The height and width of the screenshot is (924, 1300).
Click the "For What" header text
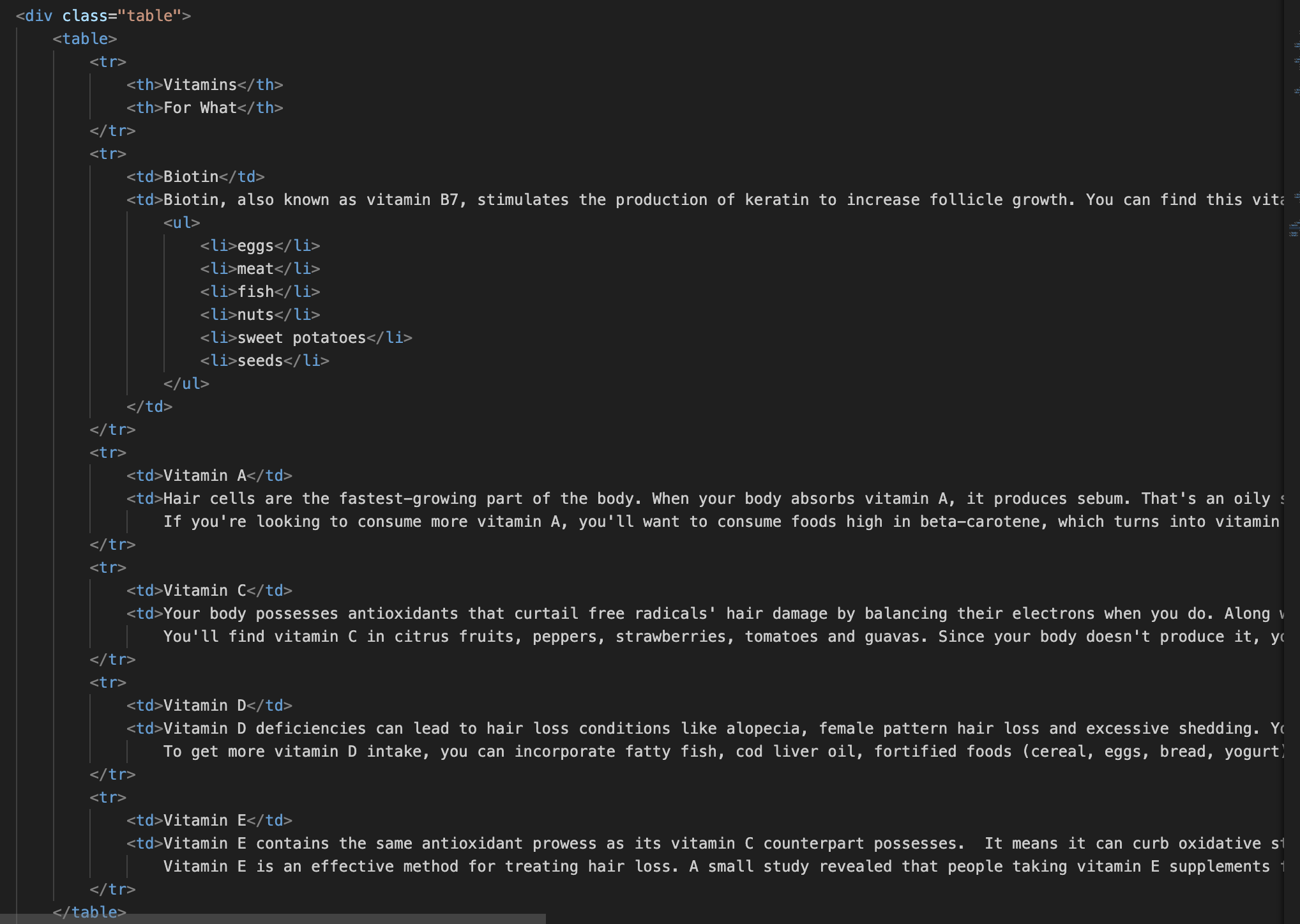click(200, 108)
